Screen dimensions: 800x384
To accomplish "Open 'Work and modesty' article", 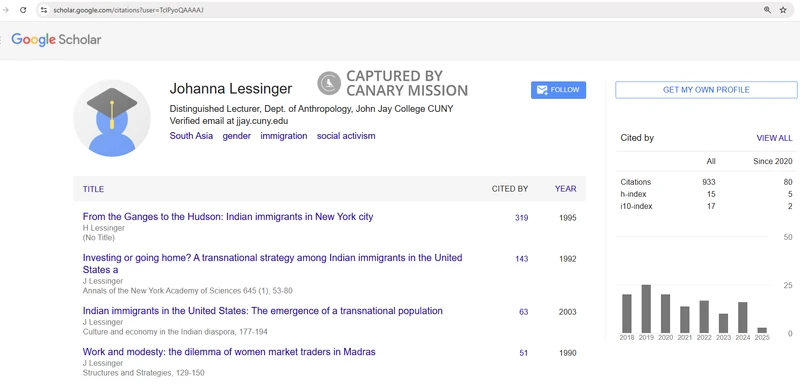I will pyautogui.click(x=229, y=352).
